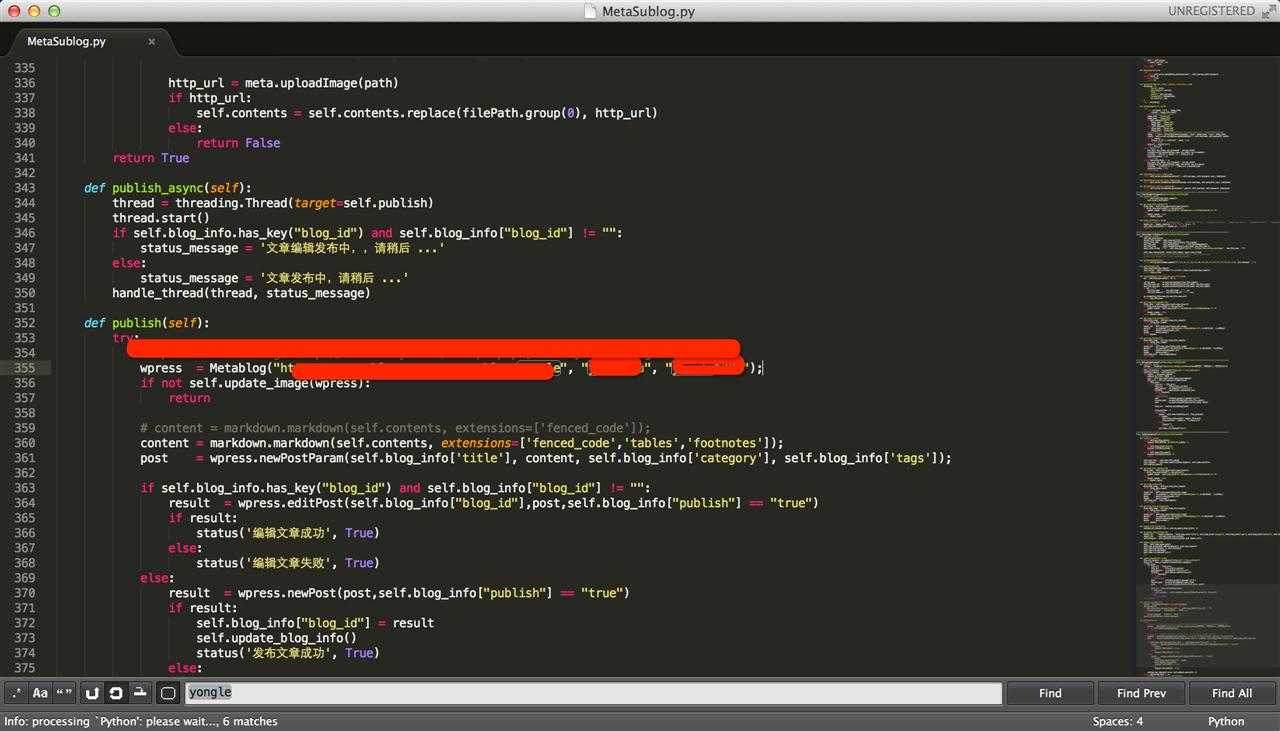Open the Python syntax selector

point(1226,721)
